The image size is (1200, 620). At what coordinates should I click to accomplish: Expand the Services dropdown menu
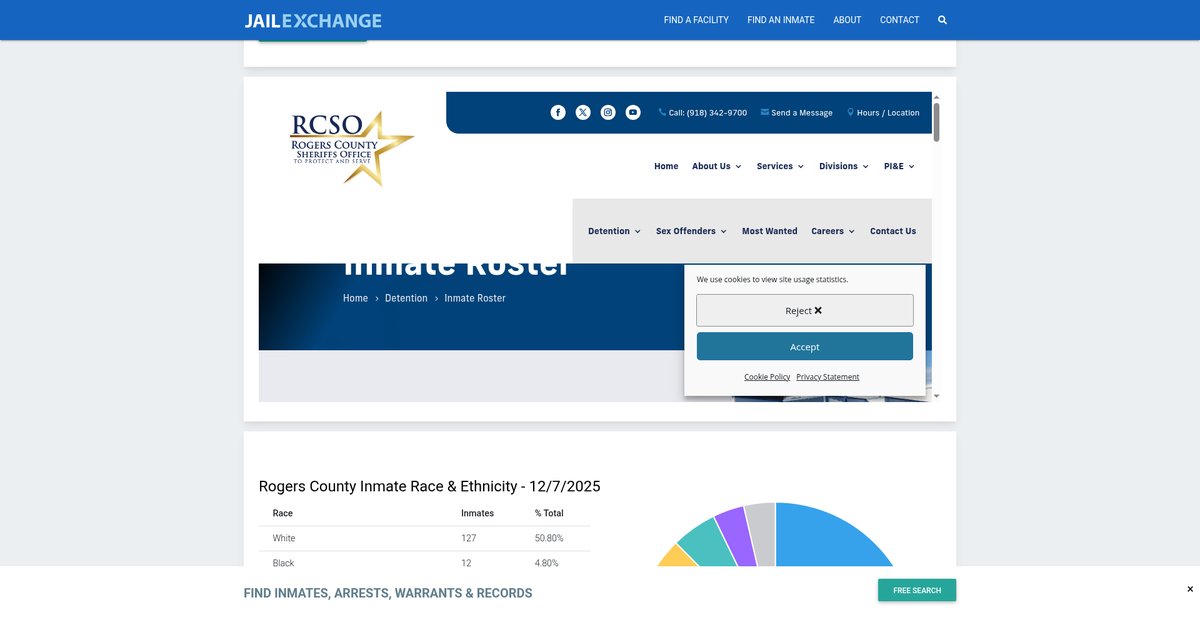[780, 166]
